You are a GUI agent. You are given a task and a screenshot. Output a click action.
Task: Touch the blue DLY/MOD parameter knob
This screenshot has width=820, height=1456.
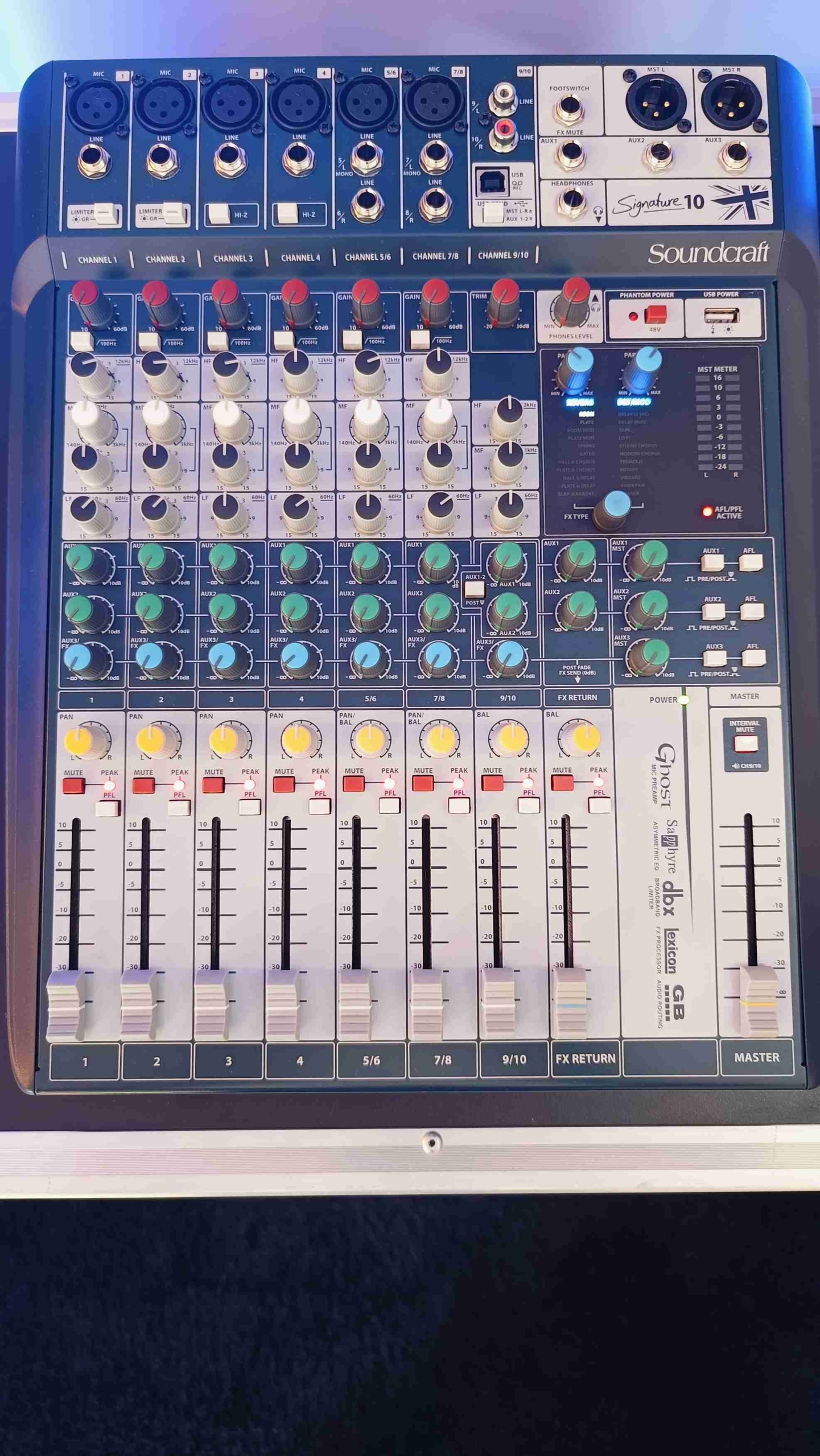pos(644,370)
